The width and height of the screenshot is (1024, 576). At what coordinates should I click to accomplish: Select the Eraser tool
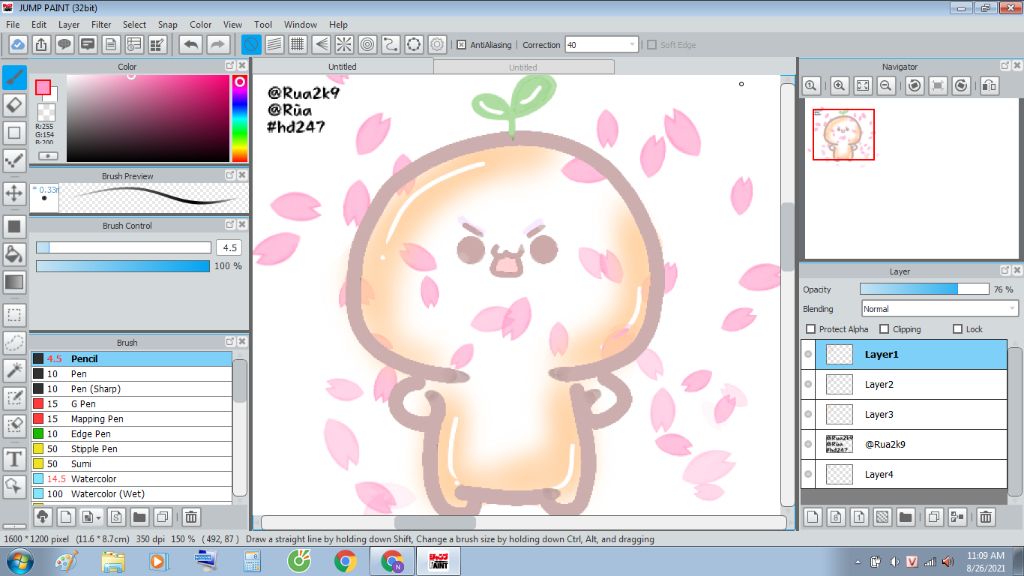[x=14, y=105]
